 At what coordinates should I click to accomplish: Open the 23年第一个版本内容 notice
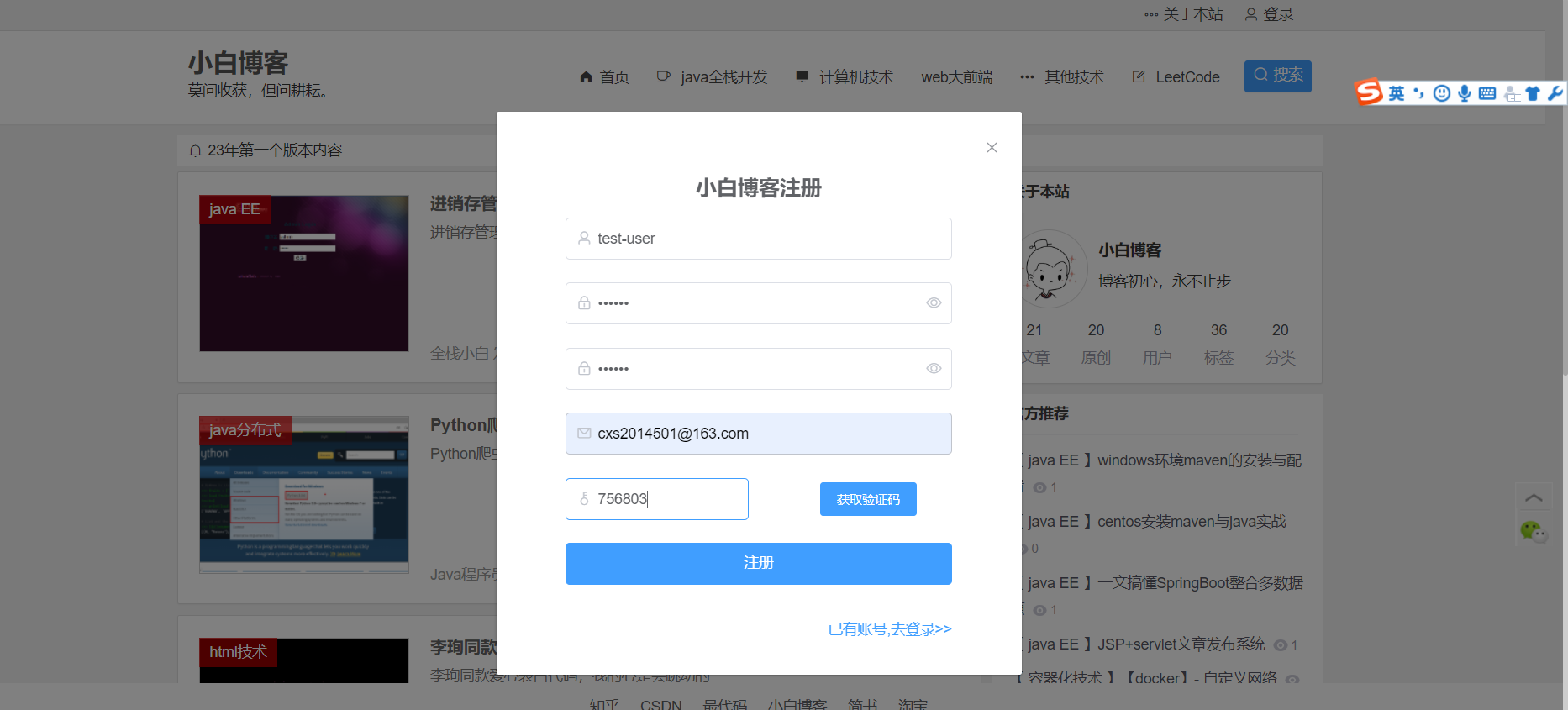275,150
